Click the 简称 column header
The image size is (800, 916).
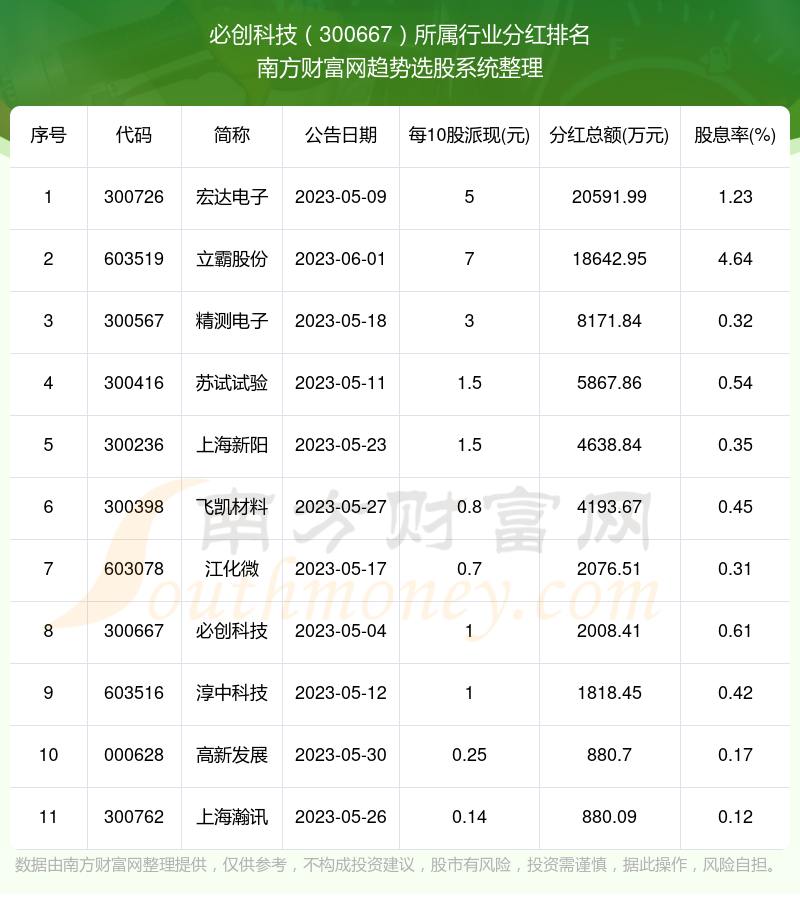pos(231,136)
